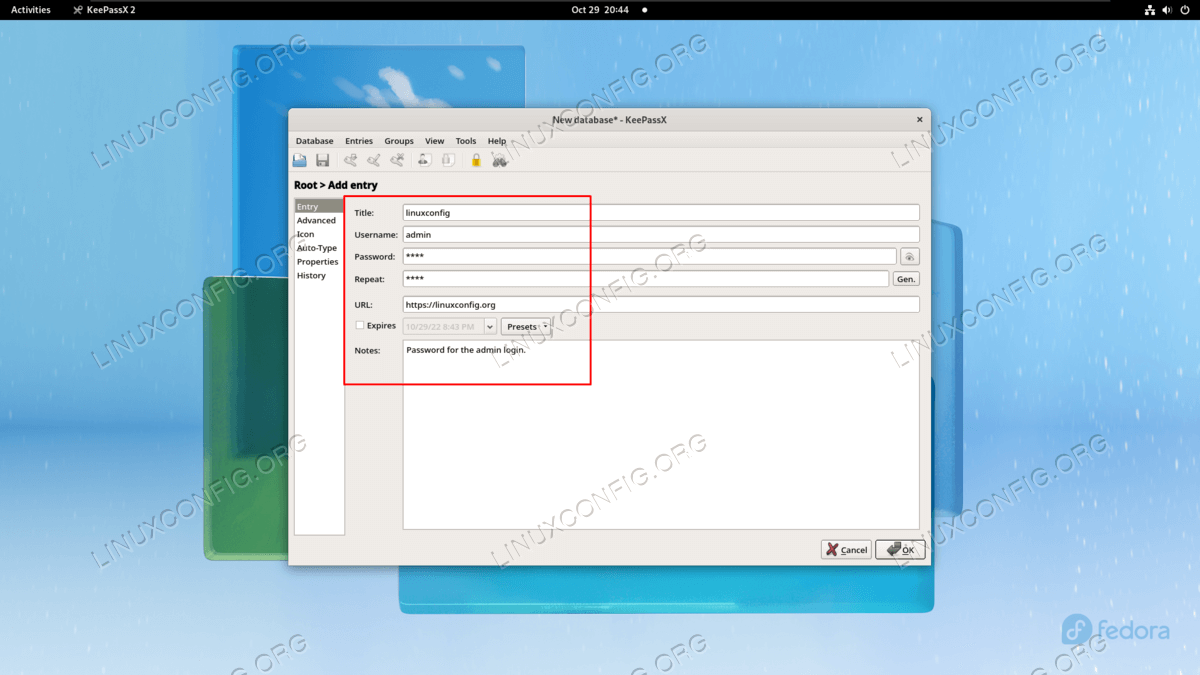Open the Help menu
This screenshot has height=675, width=1200.
pyautogui.click(x=497, y=141)
